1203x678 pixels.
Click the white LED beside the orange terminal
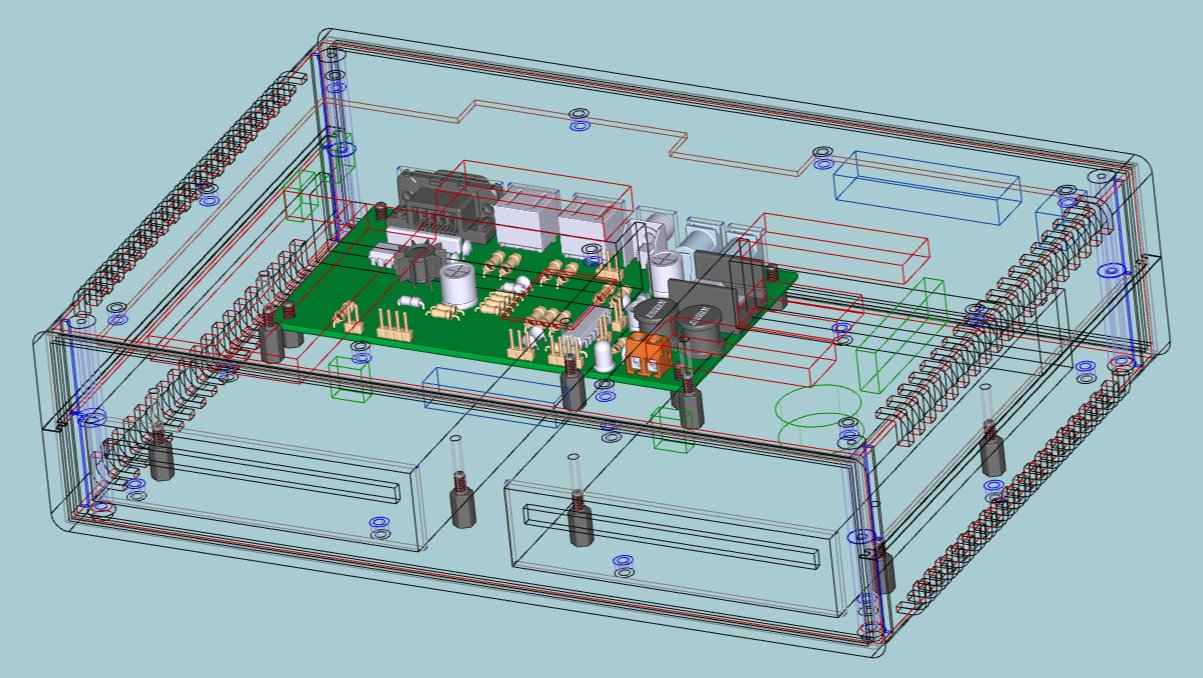606,354
